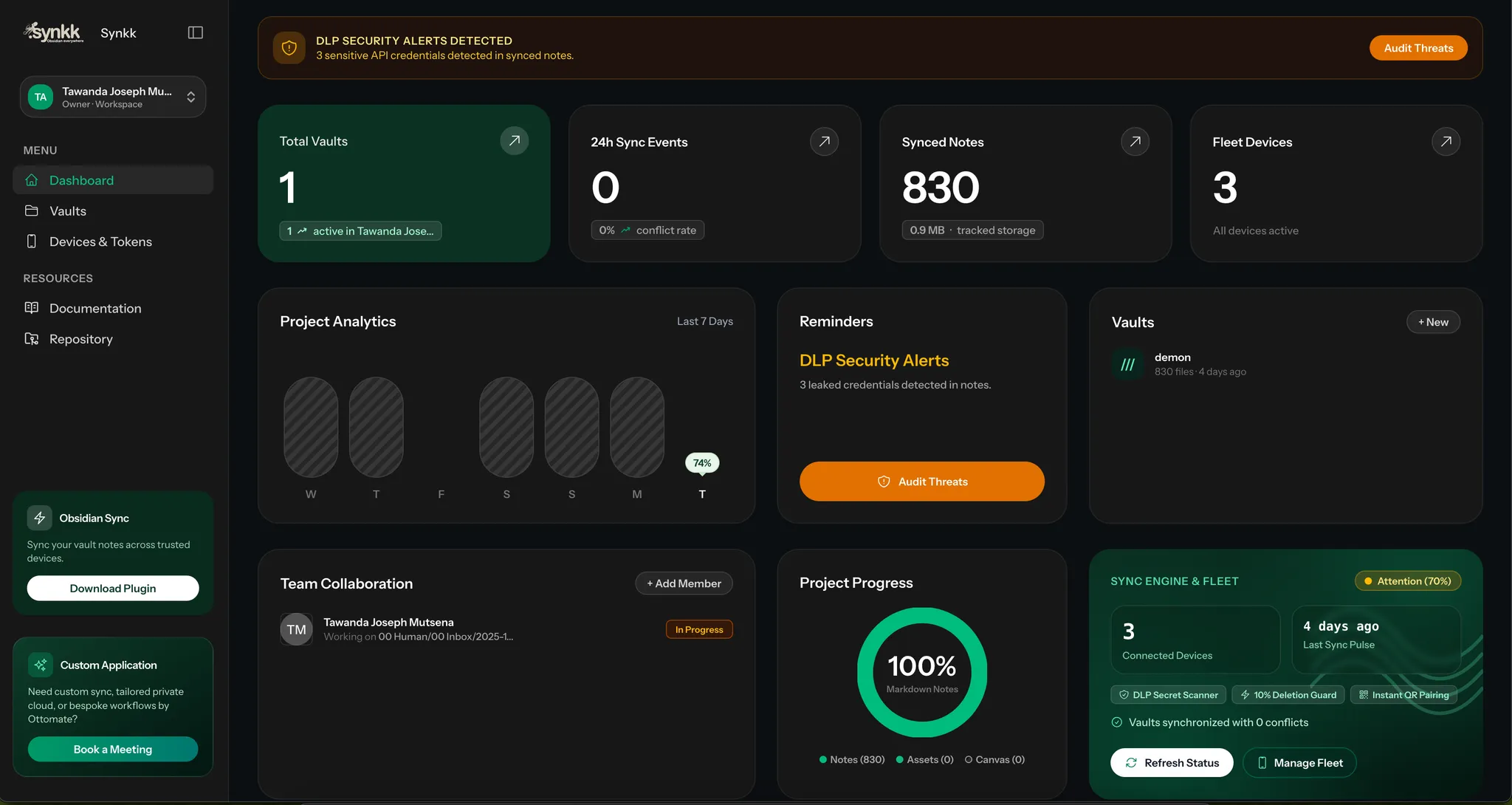The width and height of the screenshot is (1512, 805).
Task: Click the 100% Markdown Notes progress ring
Action: [x=922, y=672]
